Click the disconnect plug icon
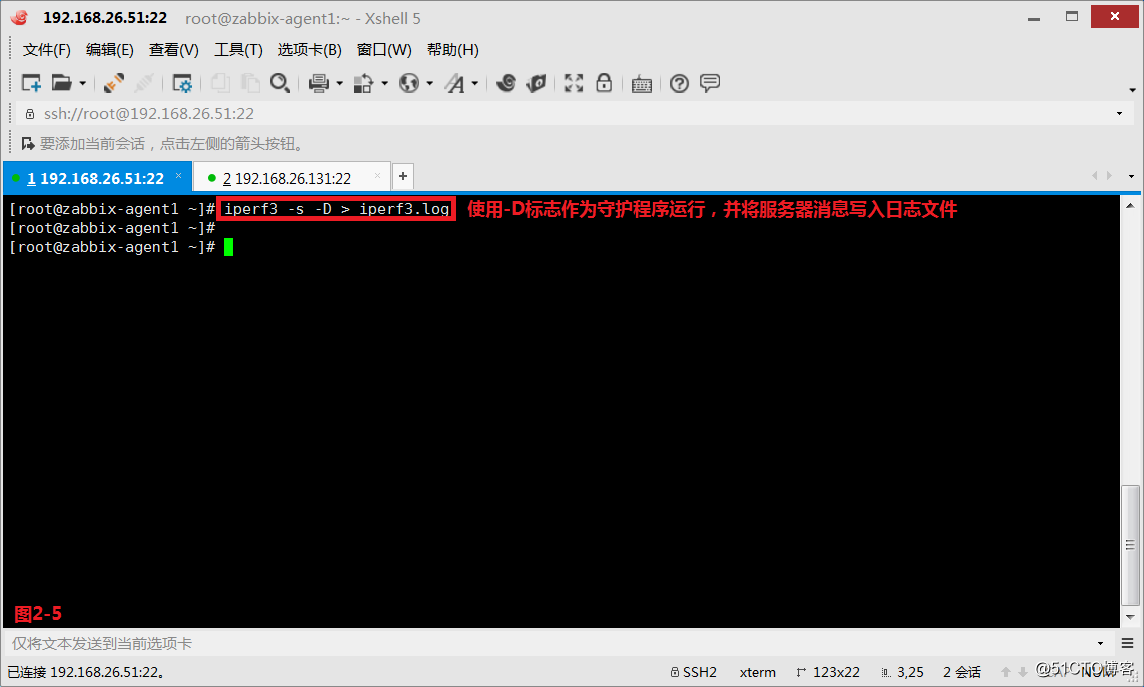 [144, 83]
